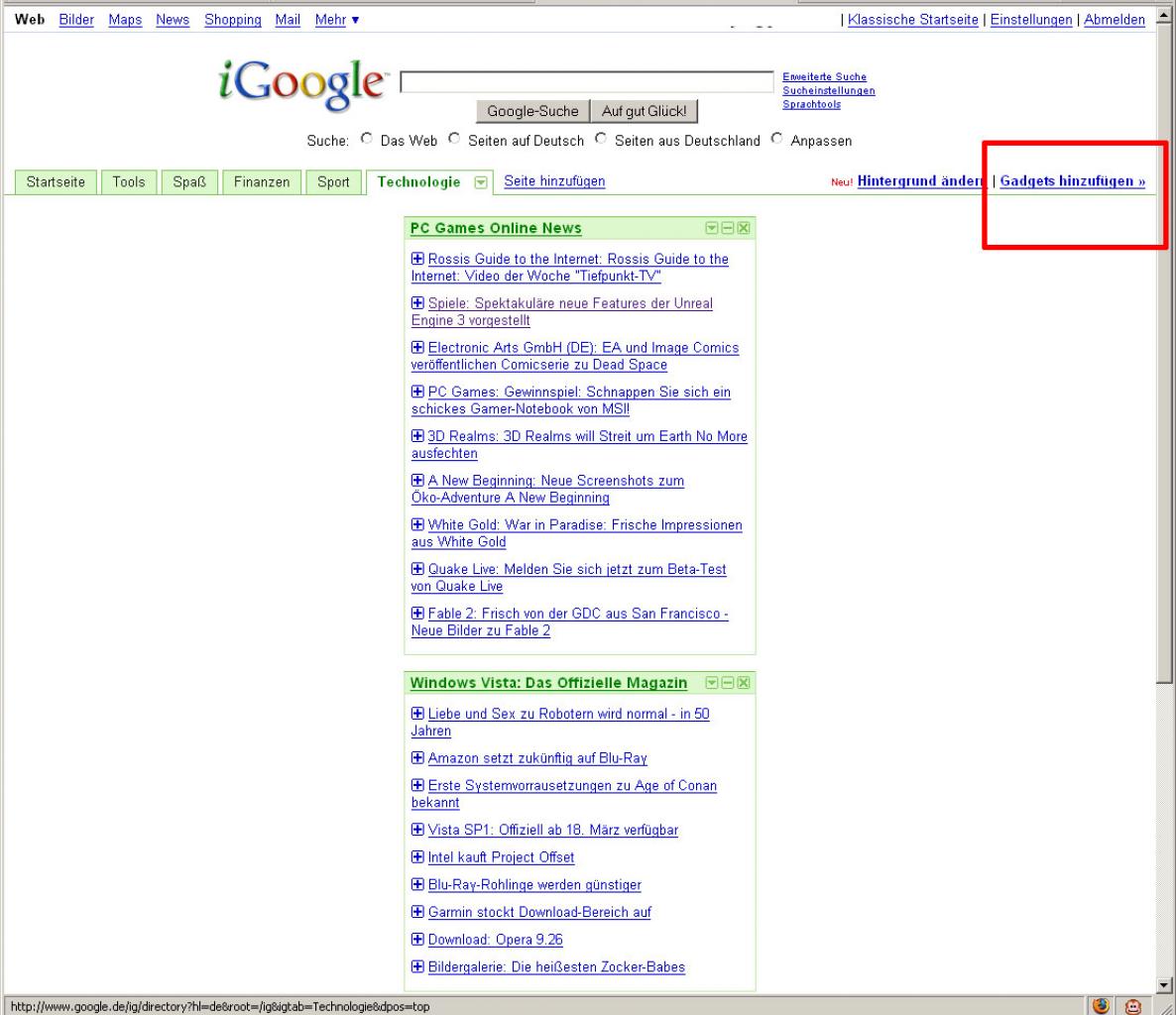Screen dimensions: 1176x1015
Task: Switch to the Tools tab
Action: tap(129, 182)
